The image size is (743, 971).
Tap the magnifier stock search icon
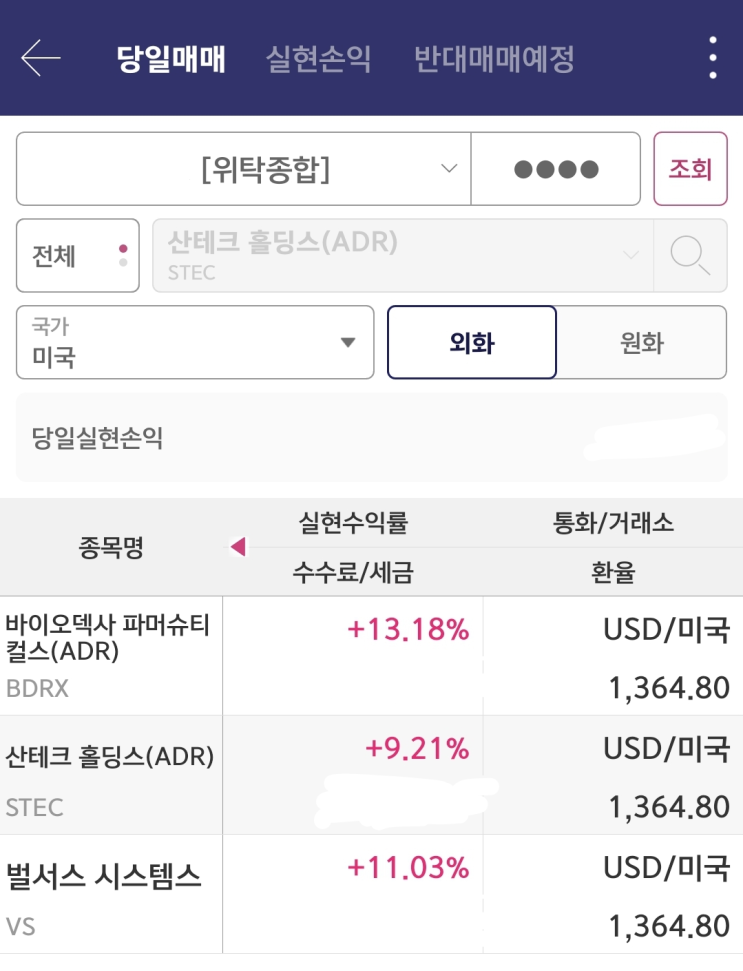690,255
